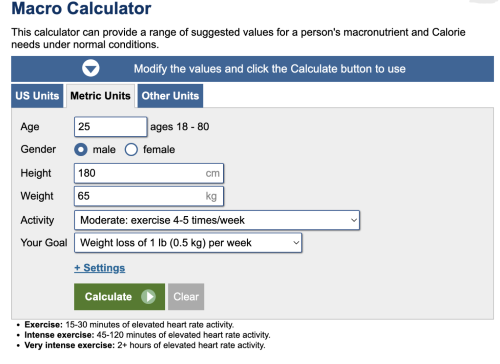Click the play arrow icon on Calculate
The image size is (500, 364).
coord(148,296)
